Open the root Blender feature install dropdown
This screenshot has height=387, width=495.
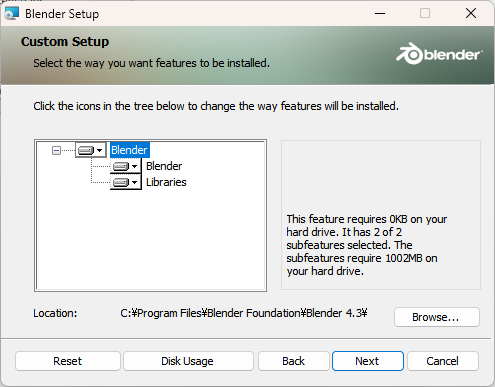coord(91,150)
